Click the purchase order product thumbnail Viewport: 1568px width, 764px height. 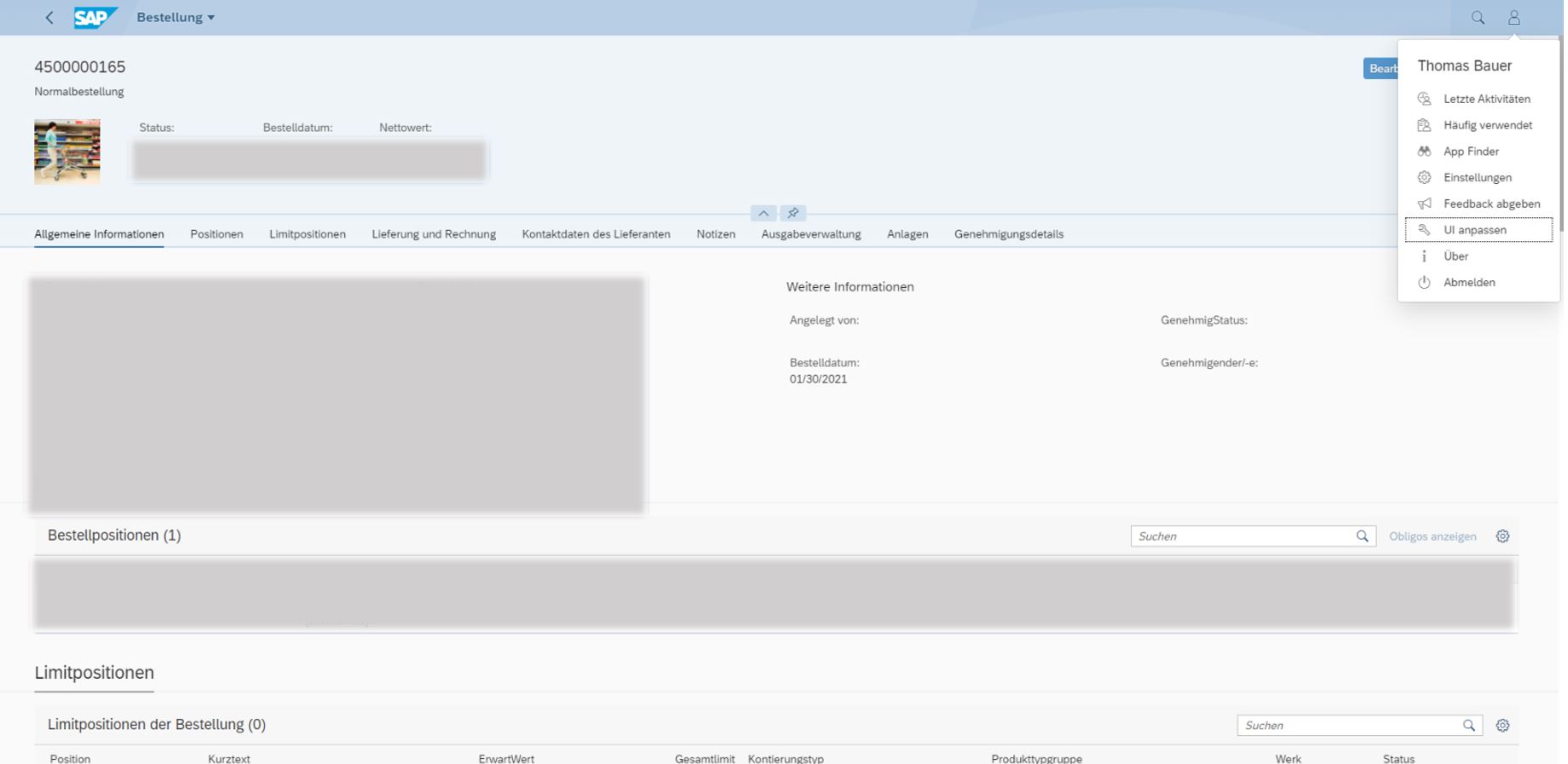point(67,152)
